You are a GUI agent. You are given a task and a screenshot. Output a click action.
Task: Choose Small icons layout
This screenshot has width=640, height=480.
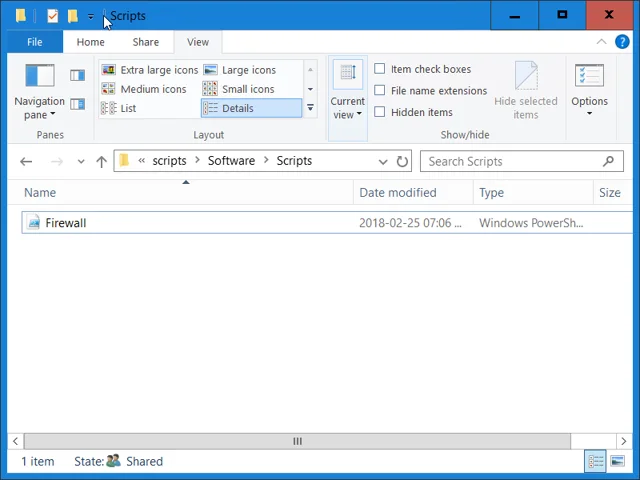coord(239,89)
